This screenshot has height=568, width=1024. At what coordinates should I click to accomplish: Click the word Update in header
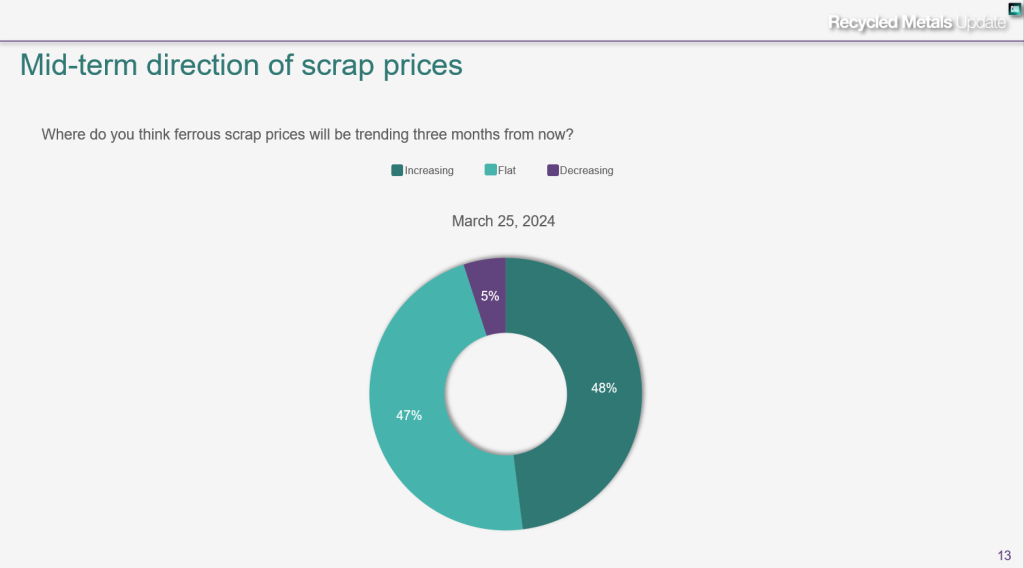click(981, 22)
